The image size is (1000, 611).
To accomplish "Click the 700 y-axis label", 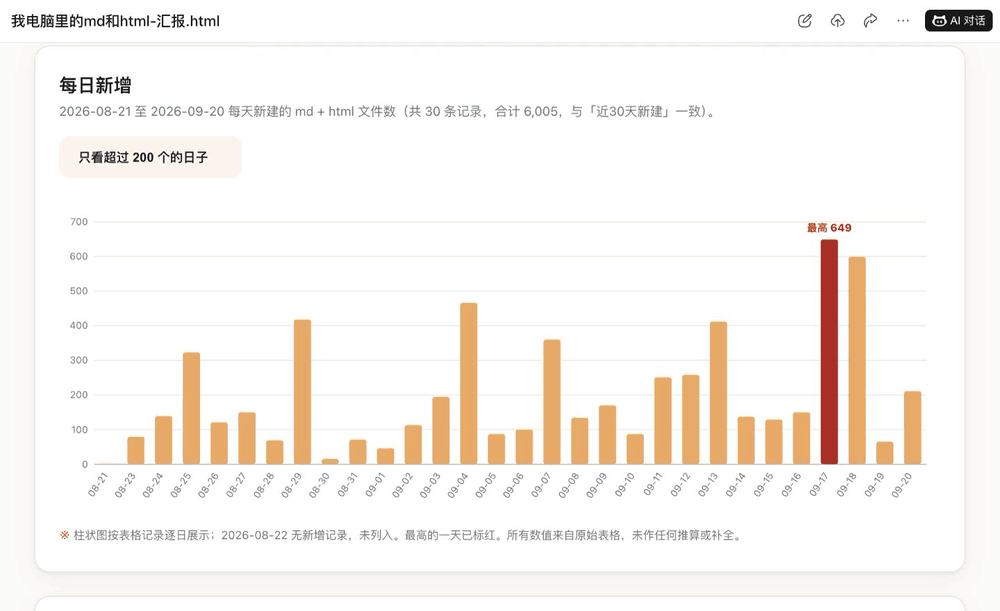I will click(x=79, y=222).
